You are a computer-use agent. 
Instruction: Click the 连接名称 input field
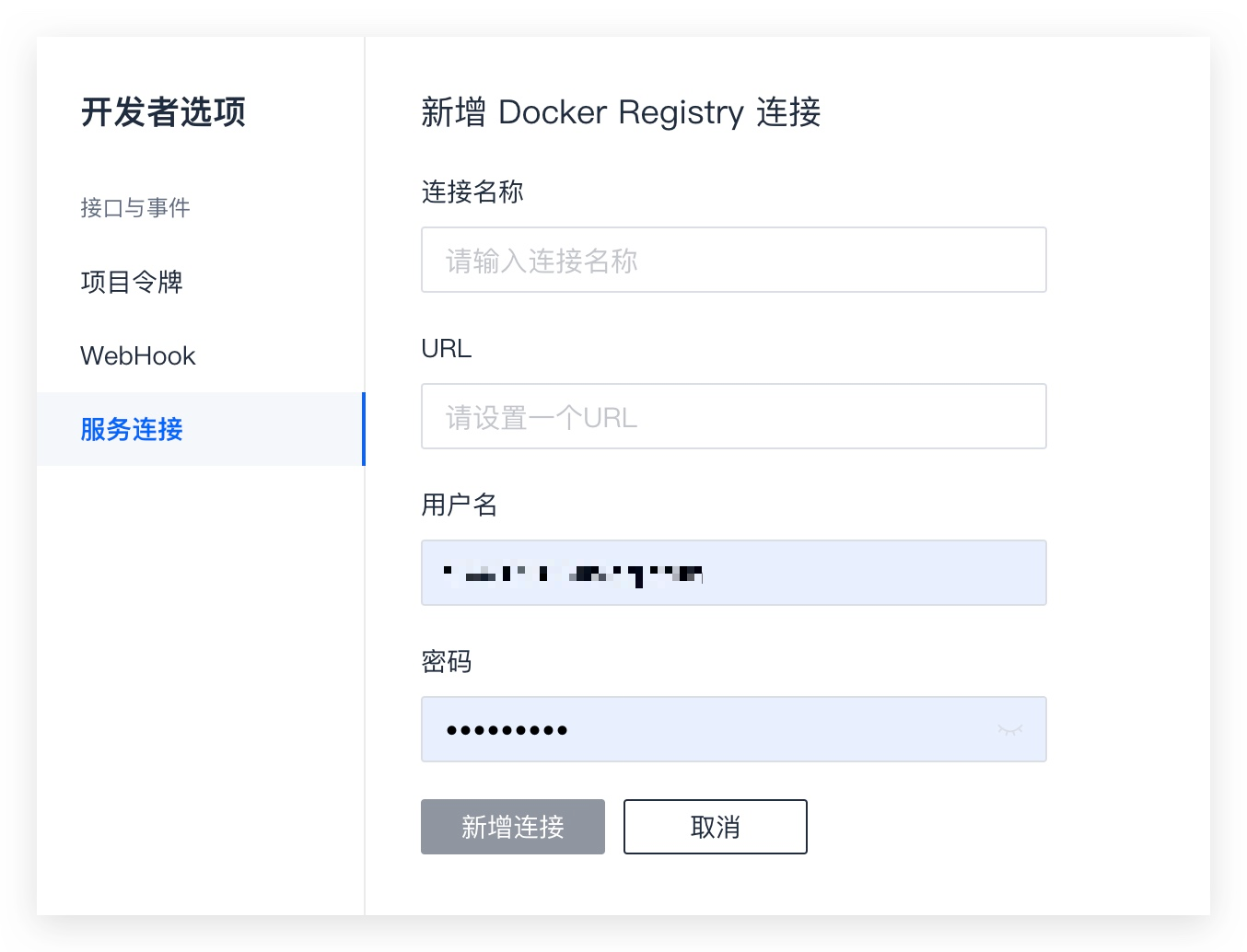click(733, 260)
